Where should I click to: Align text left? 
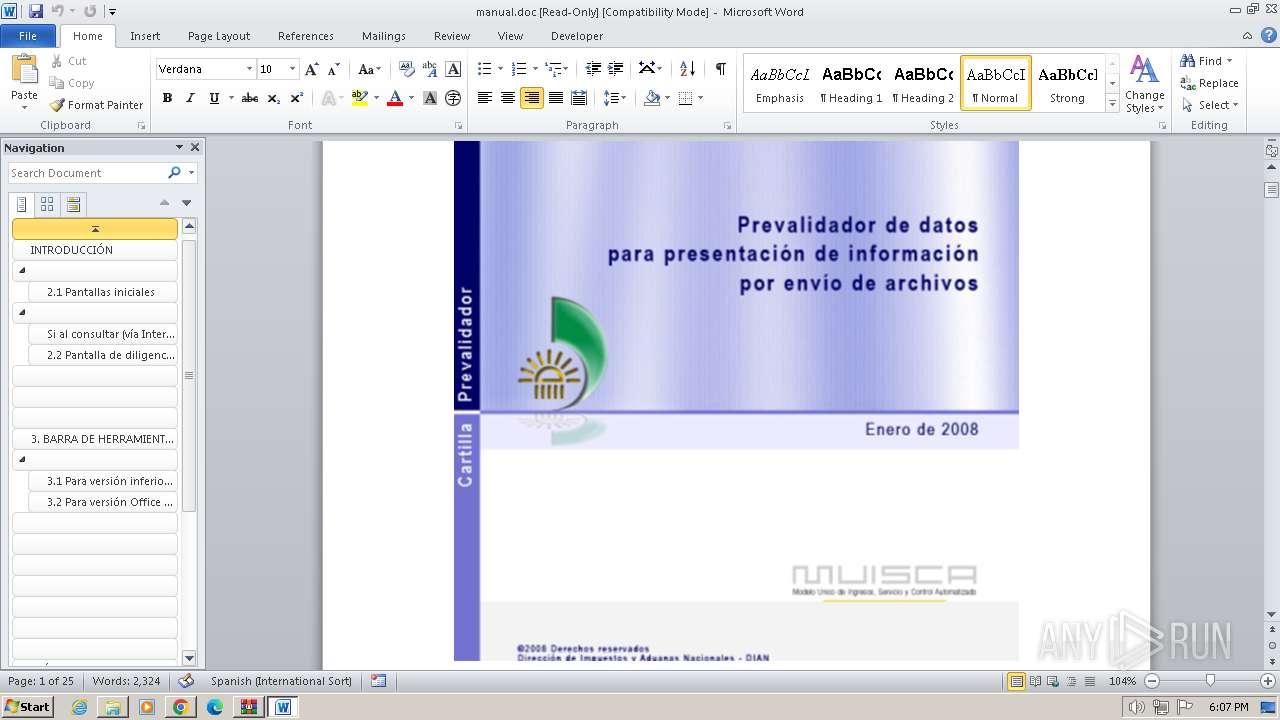coord(484,98)
